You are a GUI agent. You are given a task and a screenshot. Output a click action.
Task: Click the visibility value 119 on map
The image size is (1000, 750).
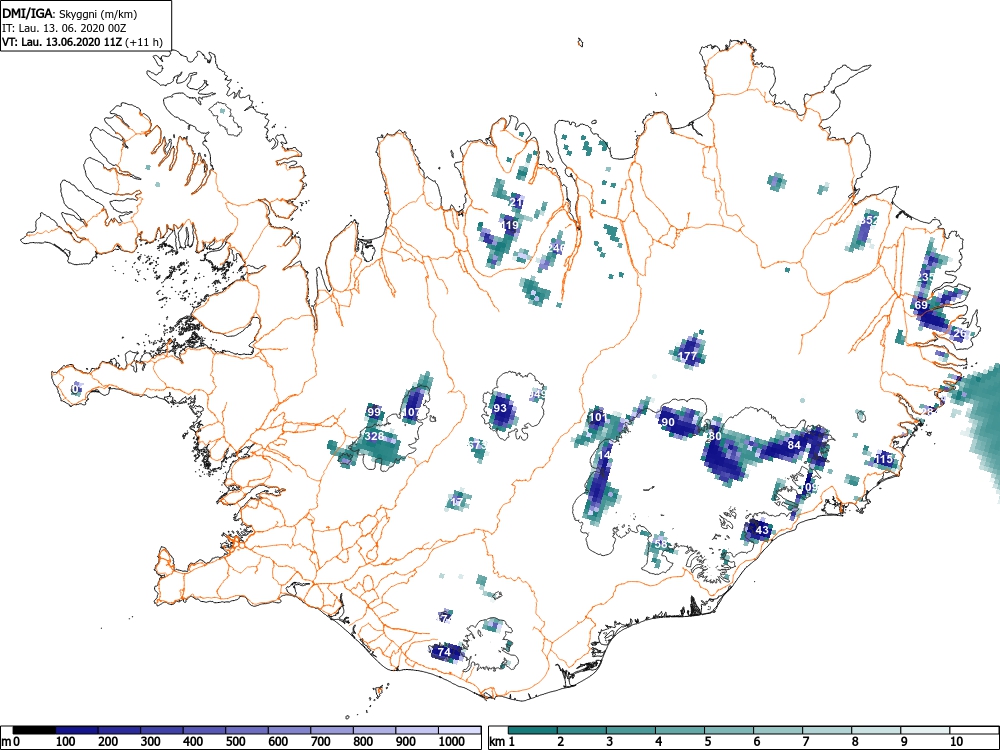click(x=510, y=225)
